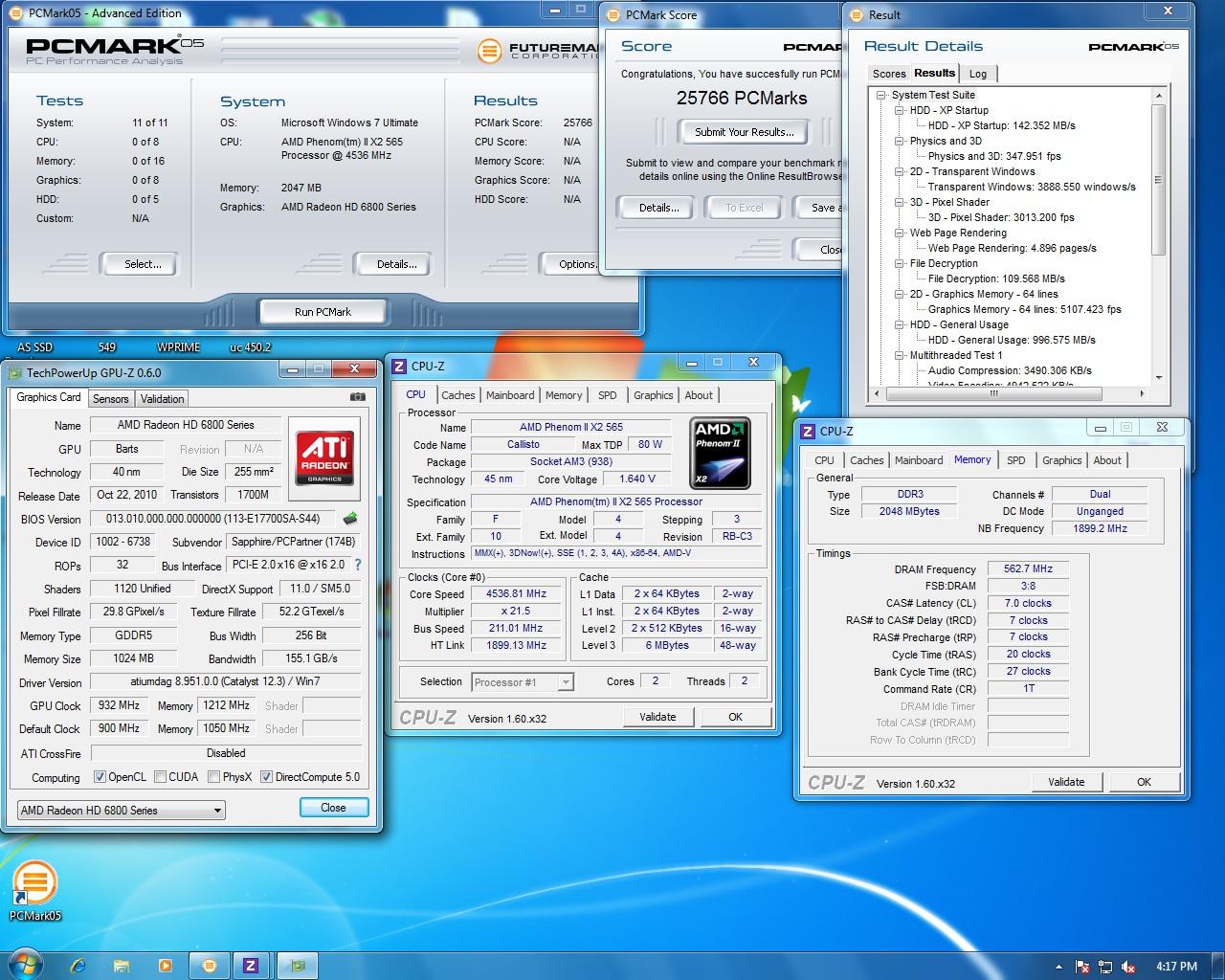Toggle the CUDA checkbox in GPU-Z
1225x980 pixels.
click(x=160, y=776)
